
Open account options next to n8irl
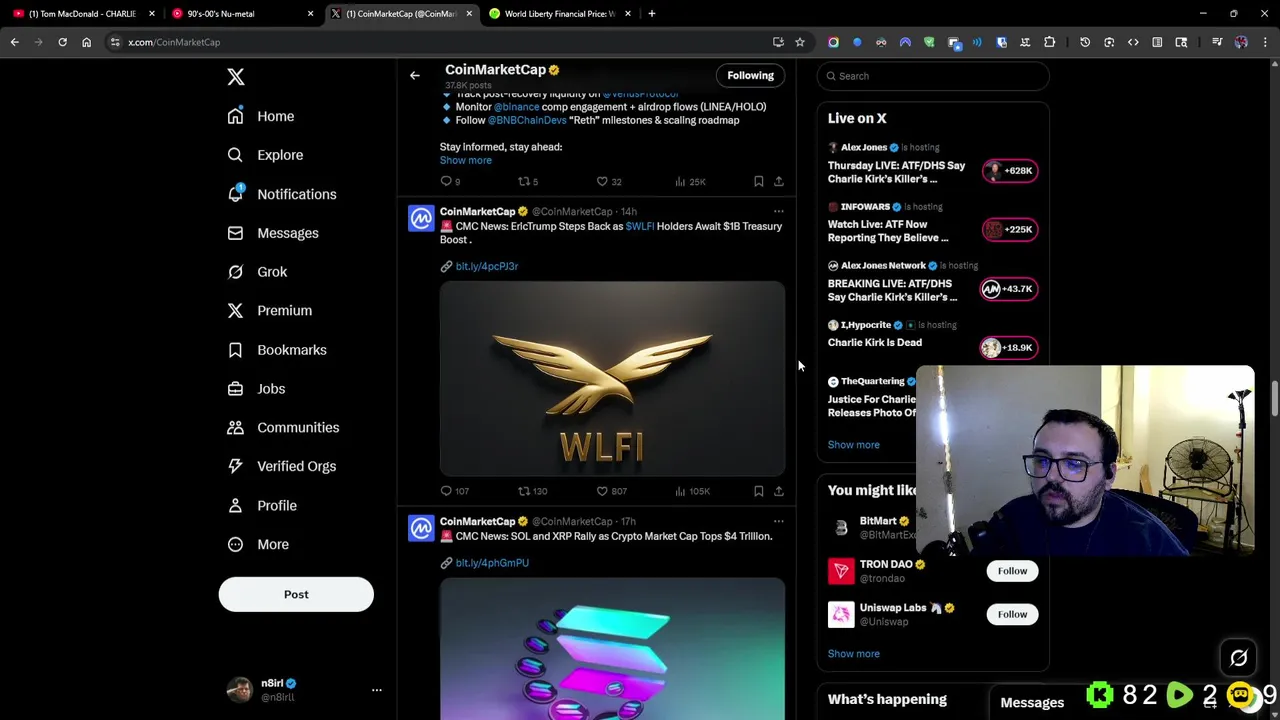click(x=376, y=690)
